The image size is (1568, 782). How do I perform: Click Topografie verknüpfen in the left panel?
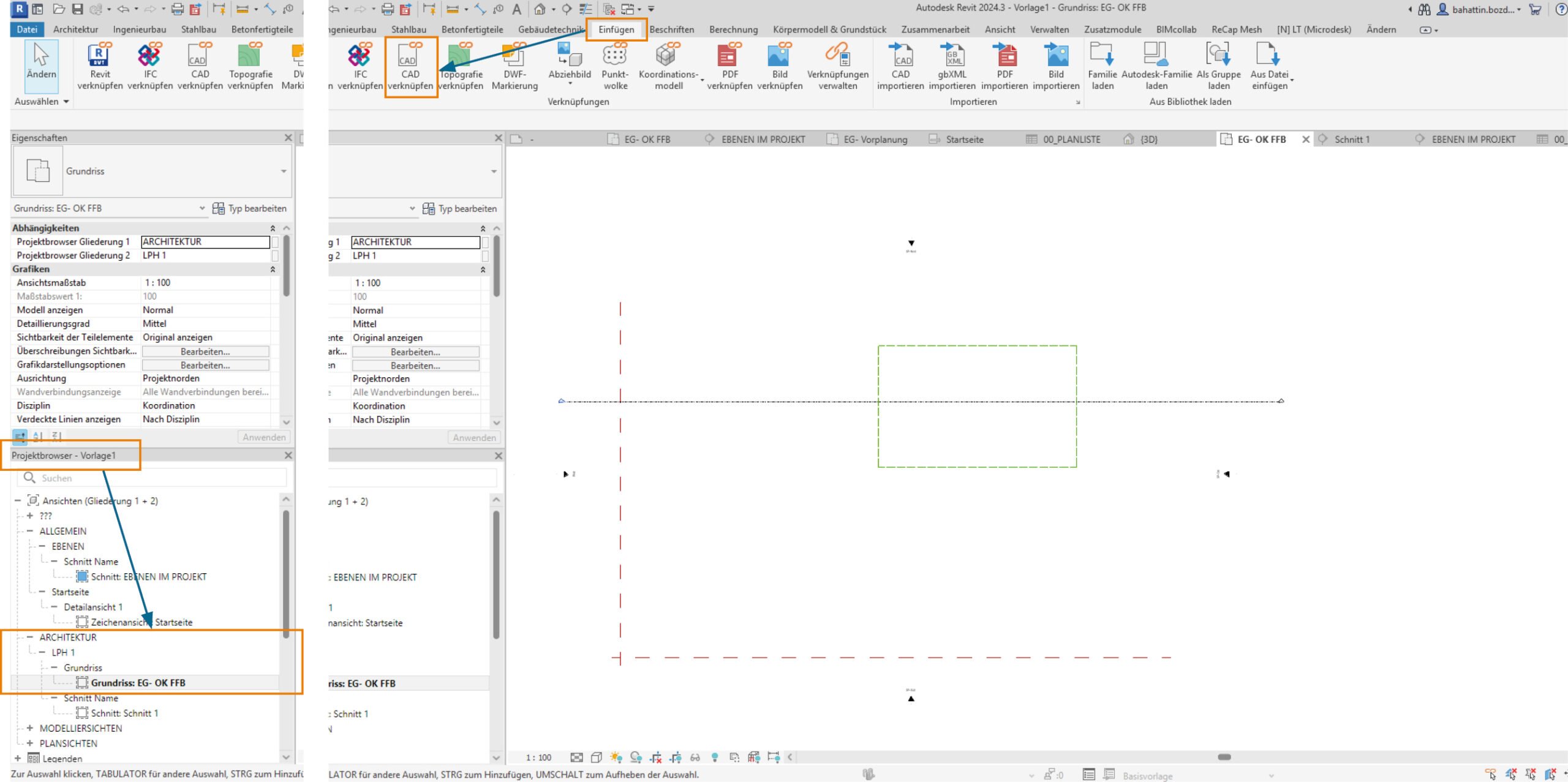(x=250, y=67)
